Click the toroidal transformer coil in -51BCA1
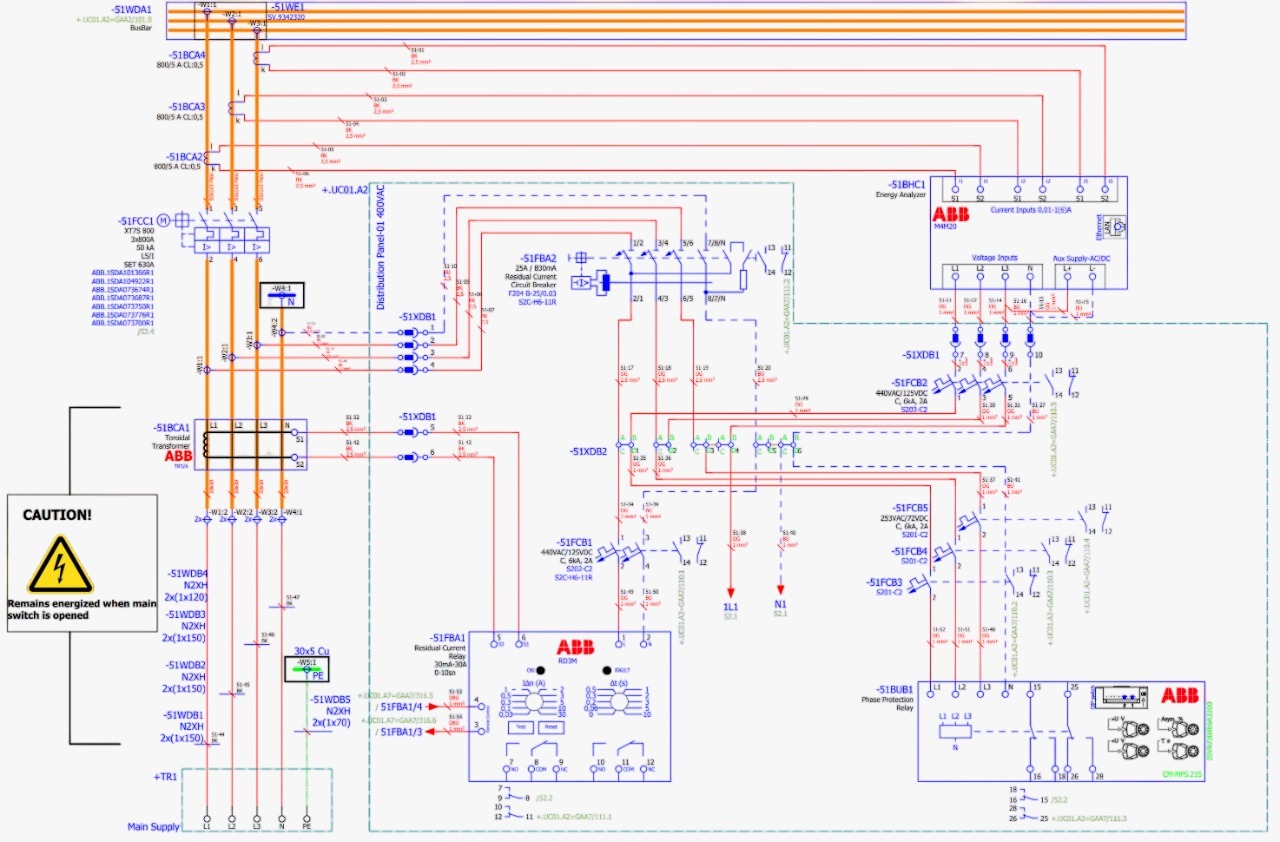The height and width of the screenshot is (842, 1280). [x=203, y=445]
